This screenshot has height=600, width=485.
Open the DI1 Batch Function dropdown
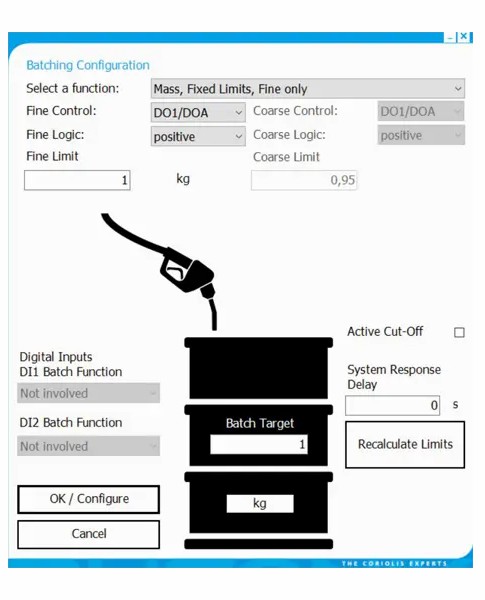[x=88, y=393]
